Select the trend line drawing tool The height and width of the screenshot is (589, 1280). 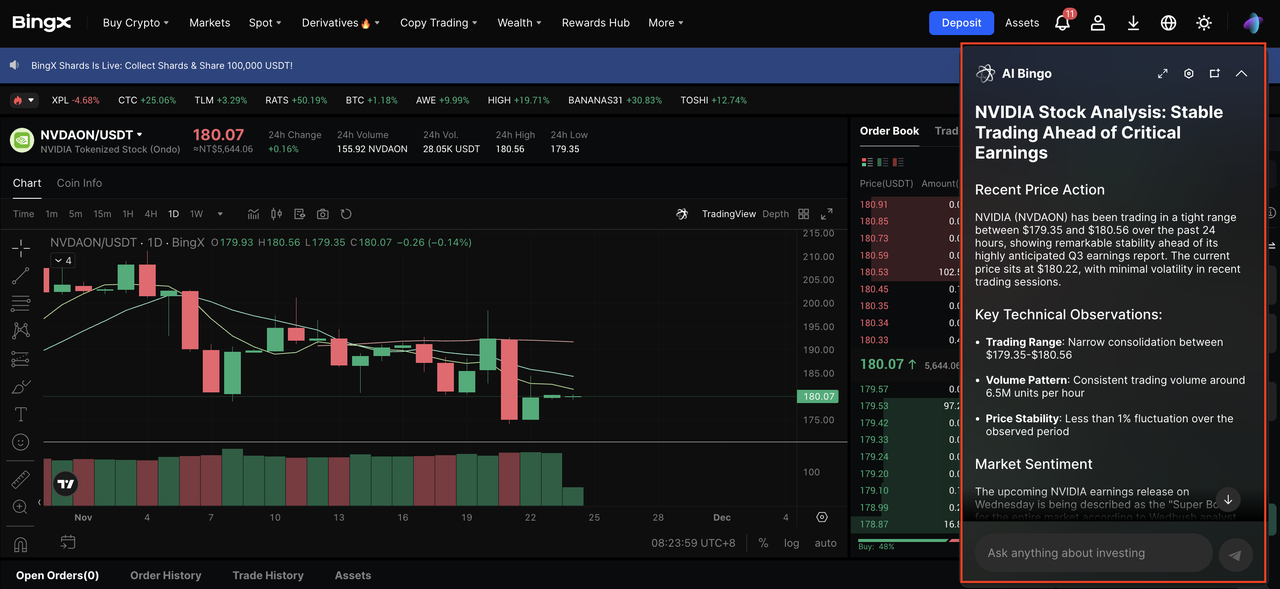pos(20,275)
